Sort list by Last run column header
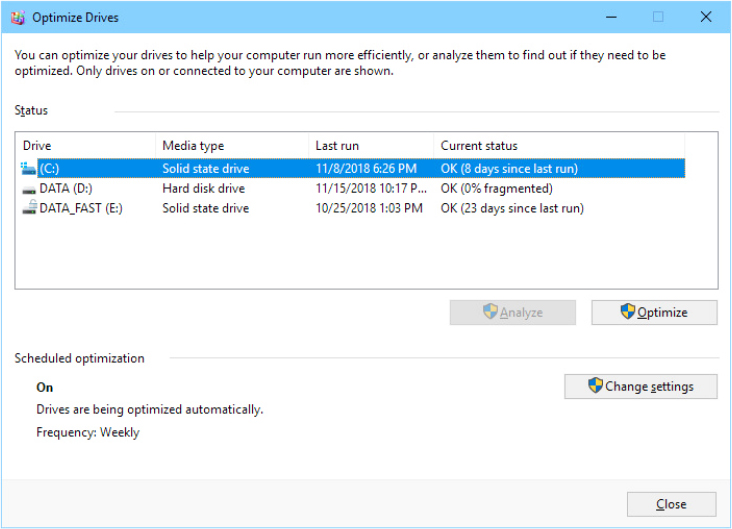Viewport: 732px width, 529px height. point(370,146)
